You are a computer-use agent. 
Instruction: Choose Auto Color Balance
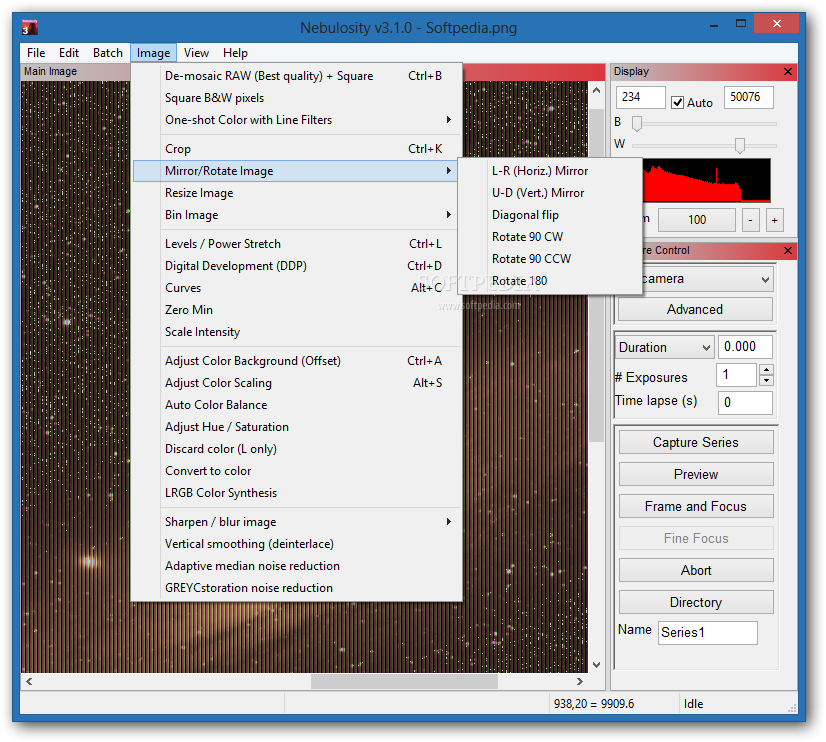[296, 405]
